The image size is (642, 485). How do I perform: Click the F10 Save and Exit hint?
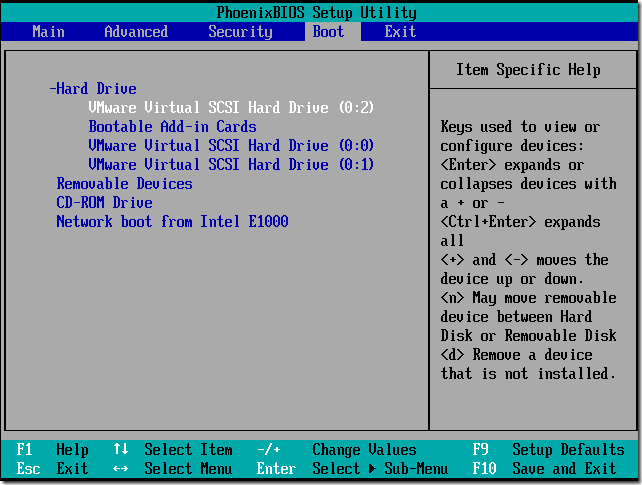coord(544,468)
